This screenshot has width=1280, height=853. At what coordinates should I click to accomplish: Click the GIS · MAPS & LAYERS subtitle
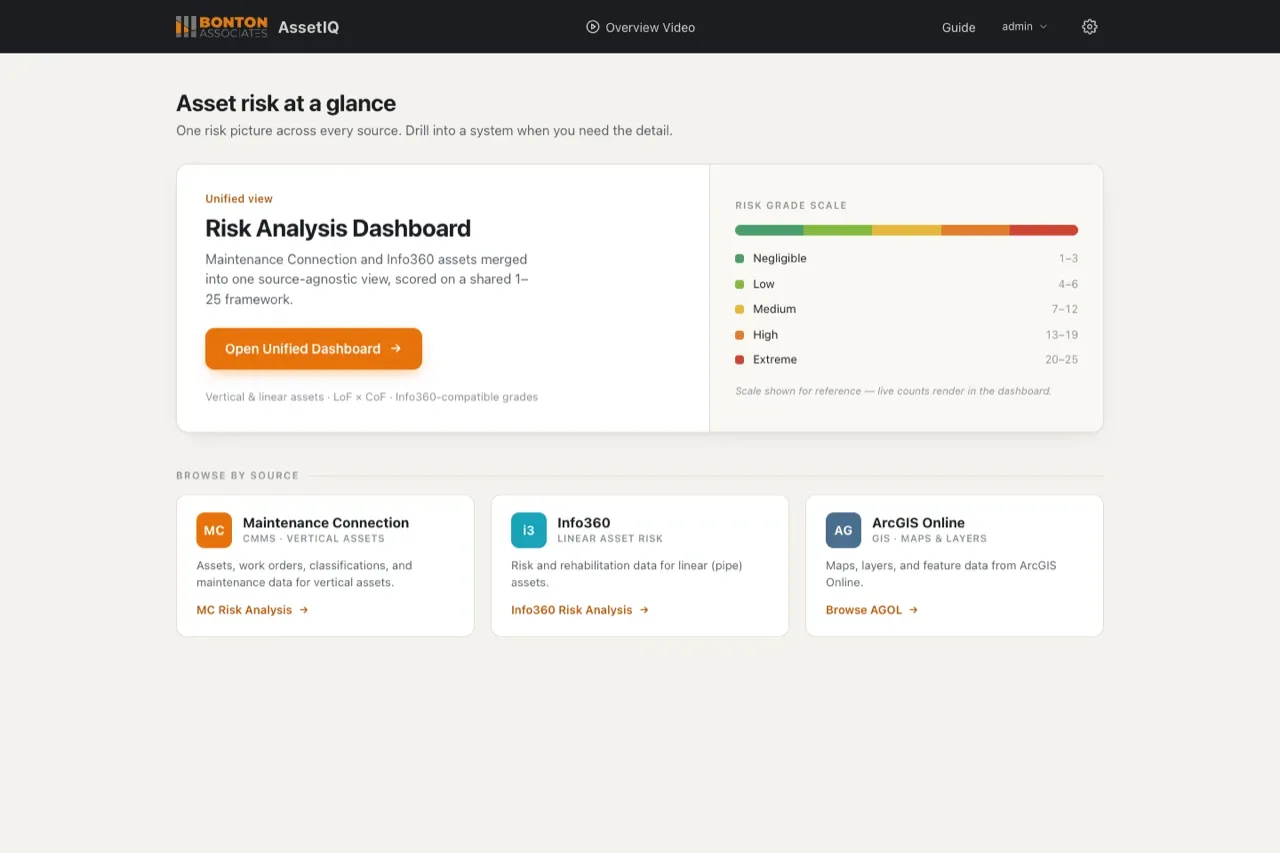[x=929, y=538]
